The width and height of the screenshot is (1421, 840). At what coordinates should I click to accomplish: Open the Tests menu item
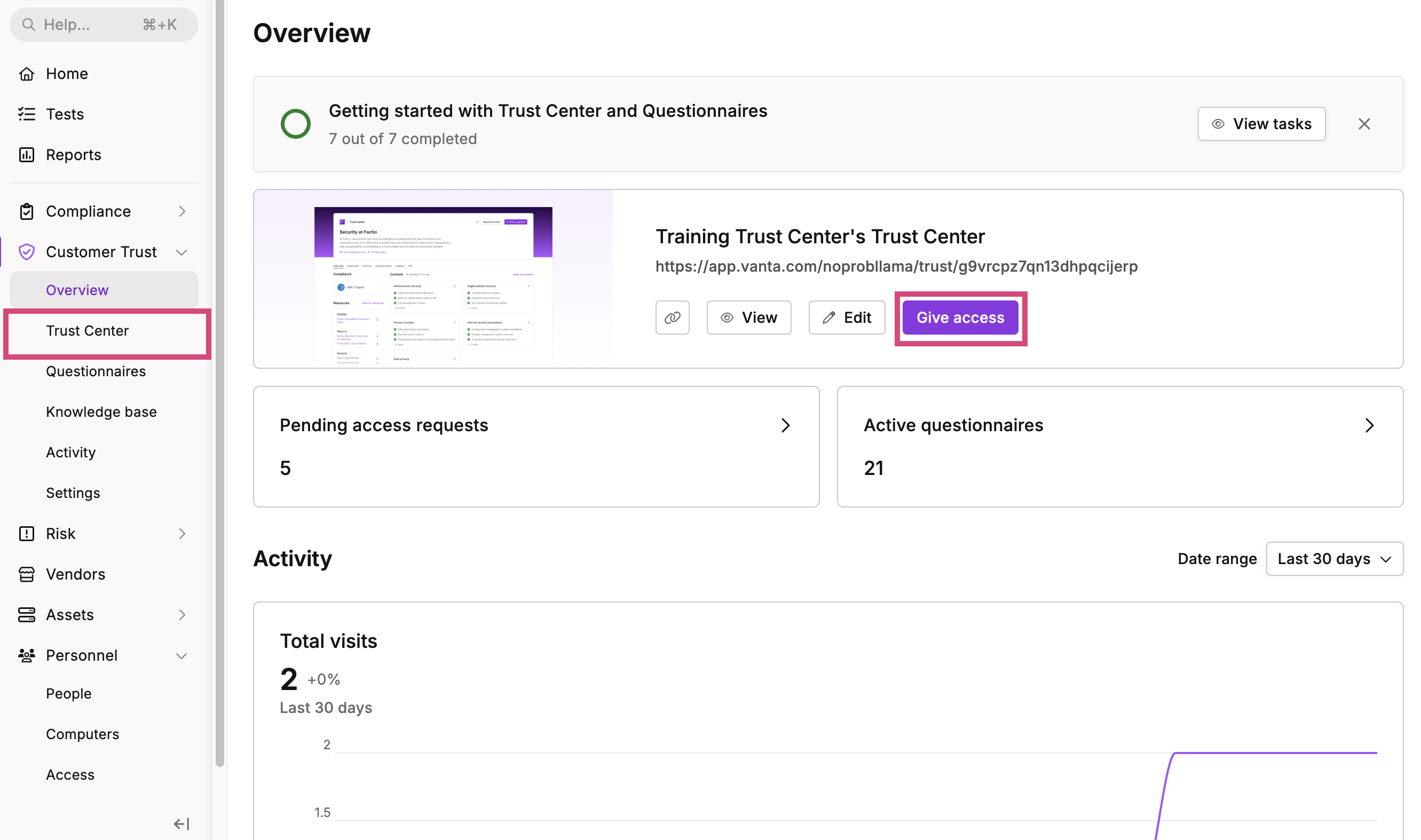coord(104,114)
